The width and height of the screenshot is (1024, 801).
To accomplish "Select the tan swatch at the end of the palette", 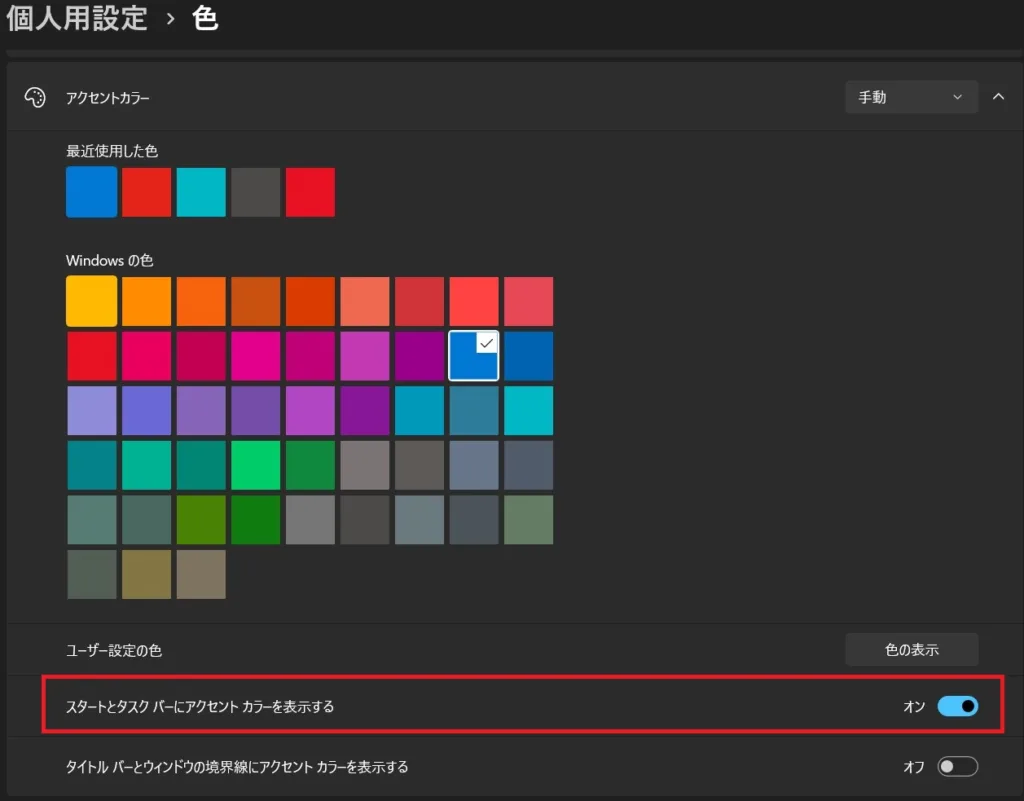I will click(201, 574).
